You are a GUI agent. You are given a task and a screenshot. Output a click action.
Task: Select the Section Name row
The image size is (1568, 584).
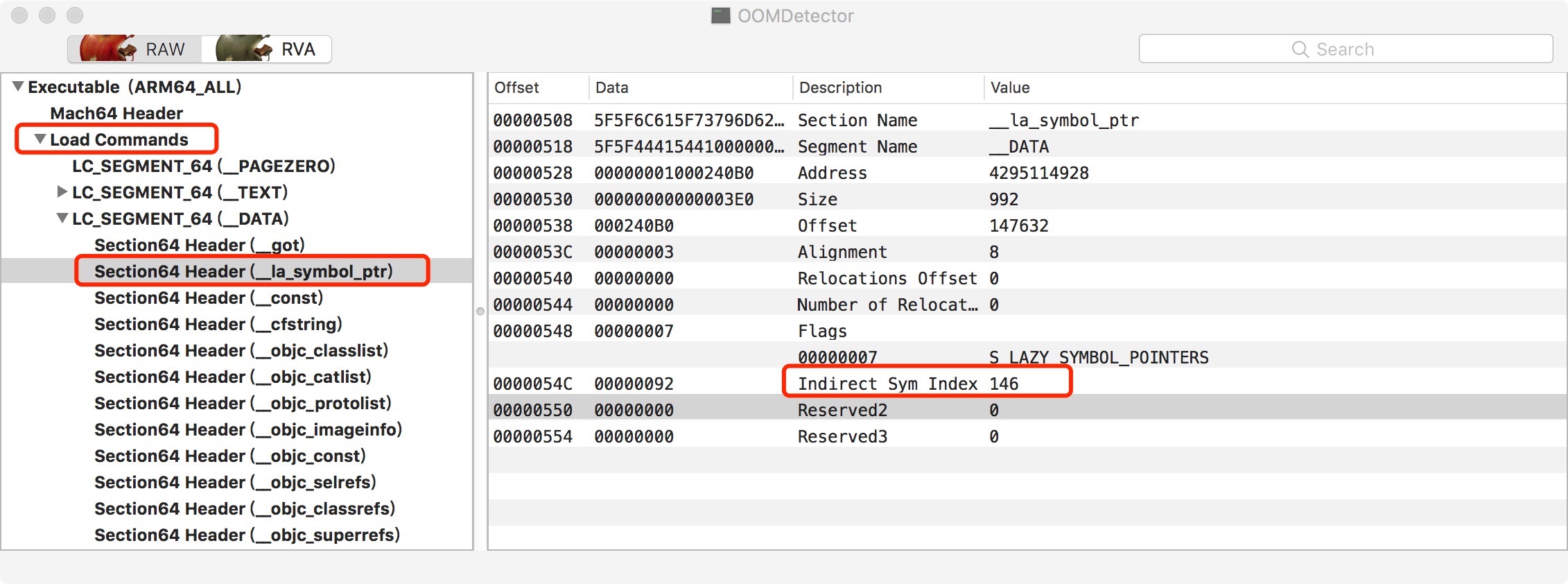pyautogui.click(x=857, y=120)
